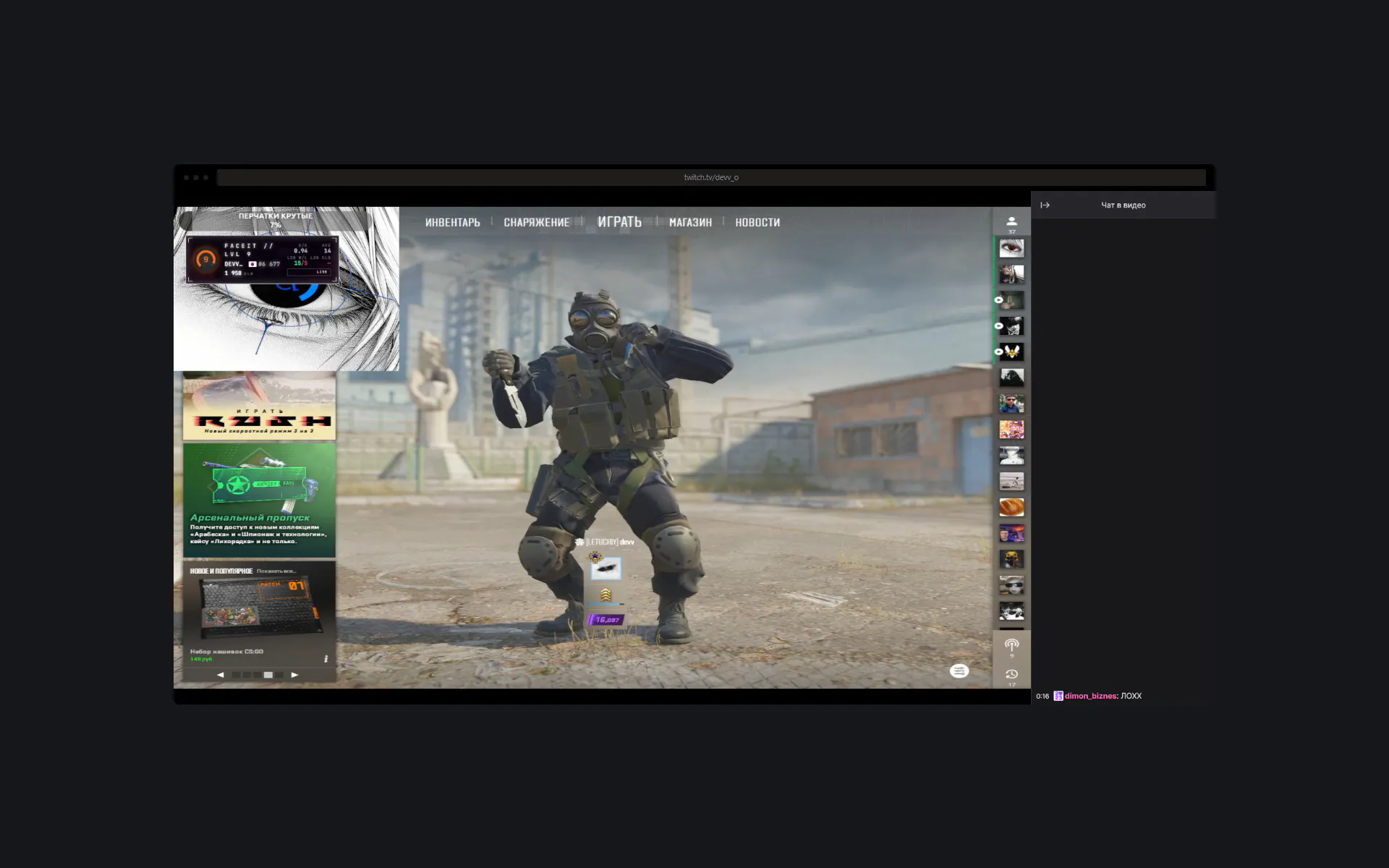Click the 0:16 chat timestamp

pyautogui.click(x=1042, y=697)
